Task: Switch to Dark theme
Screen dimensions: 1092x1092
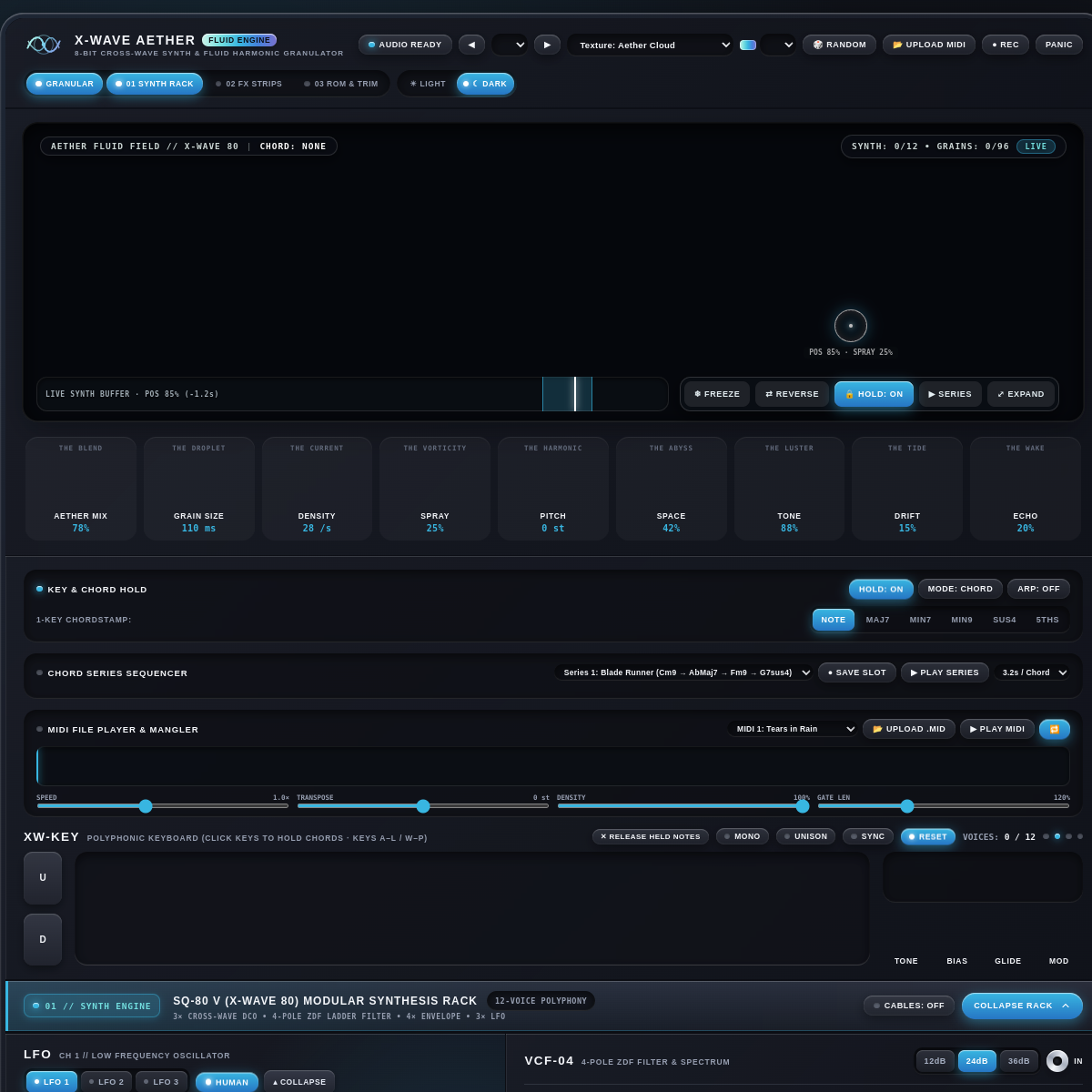Action: coord(485,84)
